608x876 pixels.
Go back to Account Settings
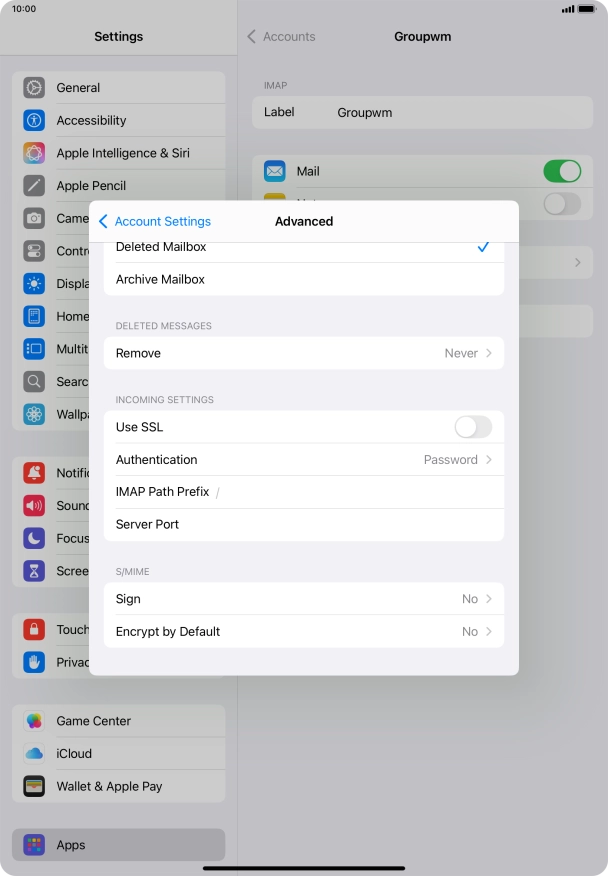pyautogui.click(x=155, y=222)
